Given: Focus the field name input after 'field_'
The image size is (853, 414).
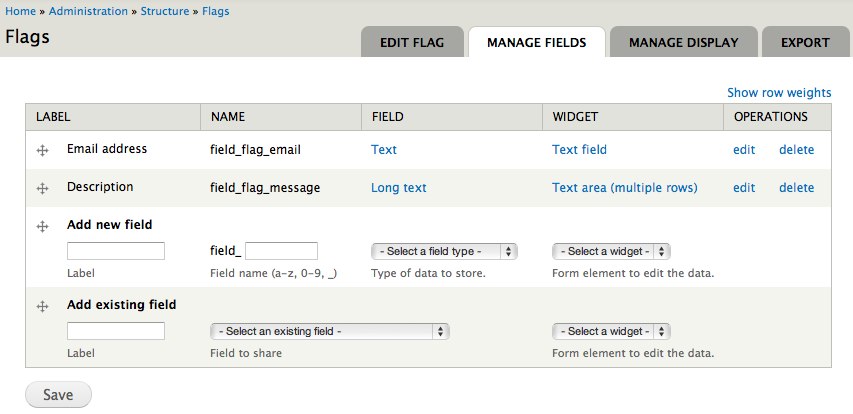Looking at the screenshot, I should tap(281, 251).
